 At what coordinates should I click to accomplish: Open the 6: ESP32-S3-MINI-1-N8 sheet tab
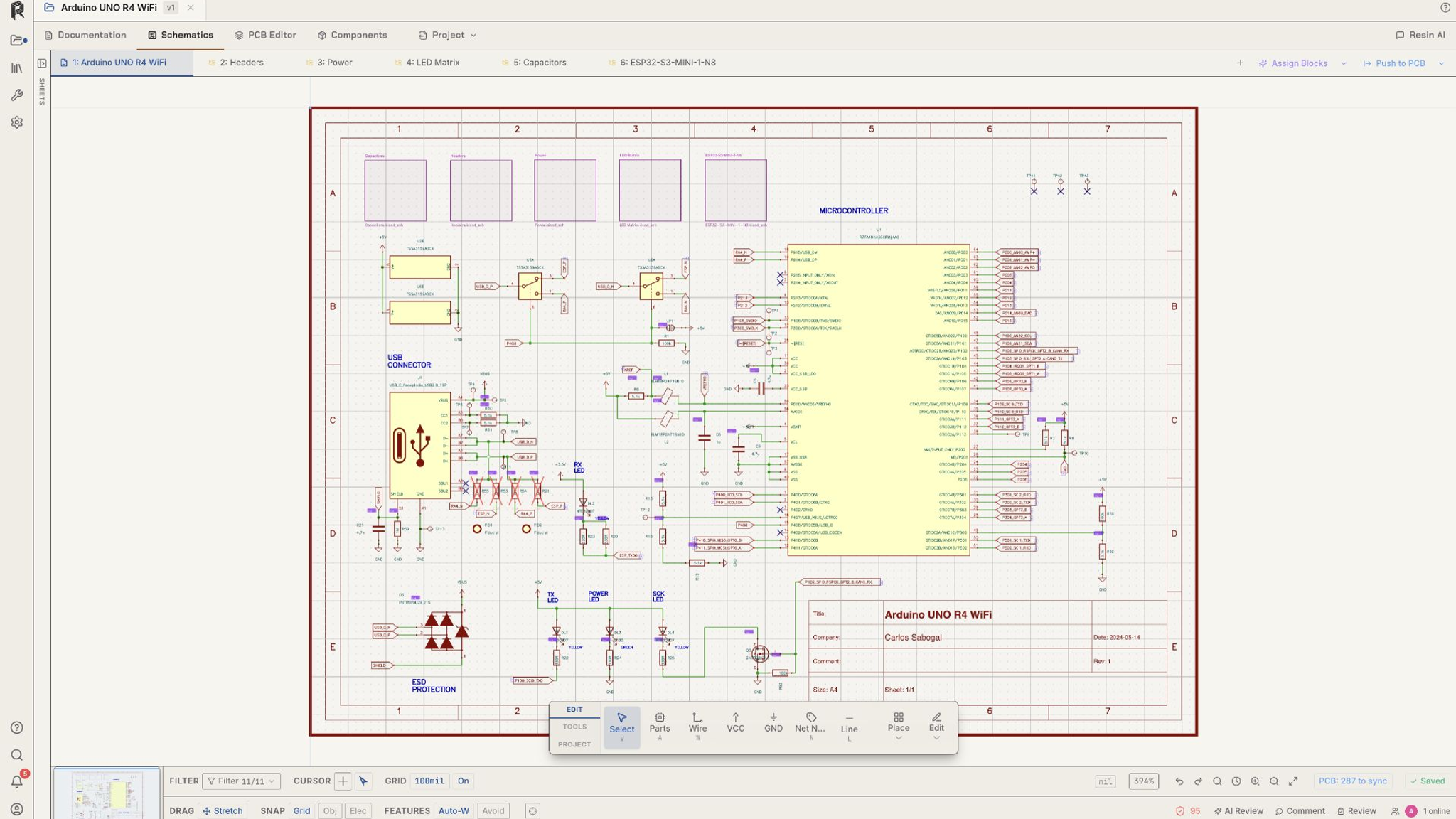point(662,63)
